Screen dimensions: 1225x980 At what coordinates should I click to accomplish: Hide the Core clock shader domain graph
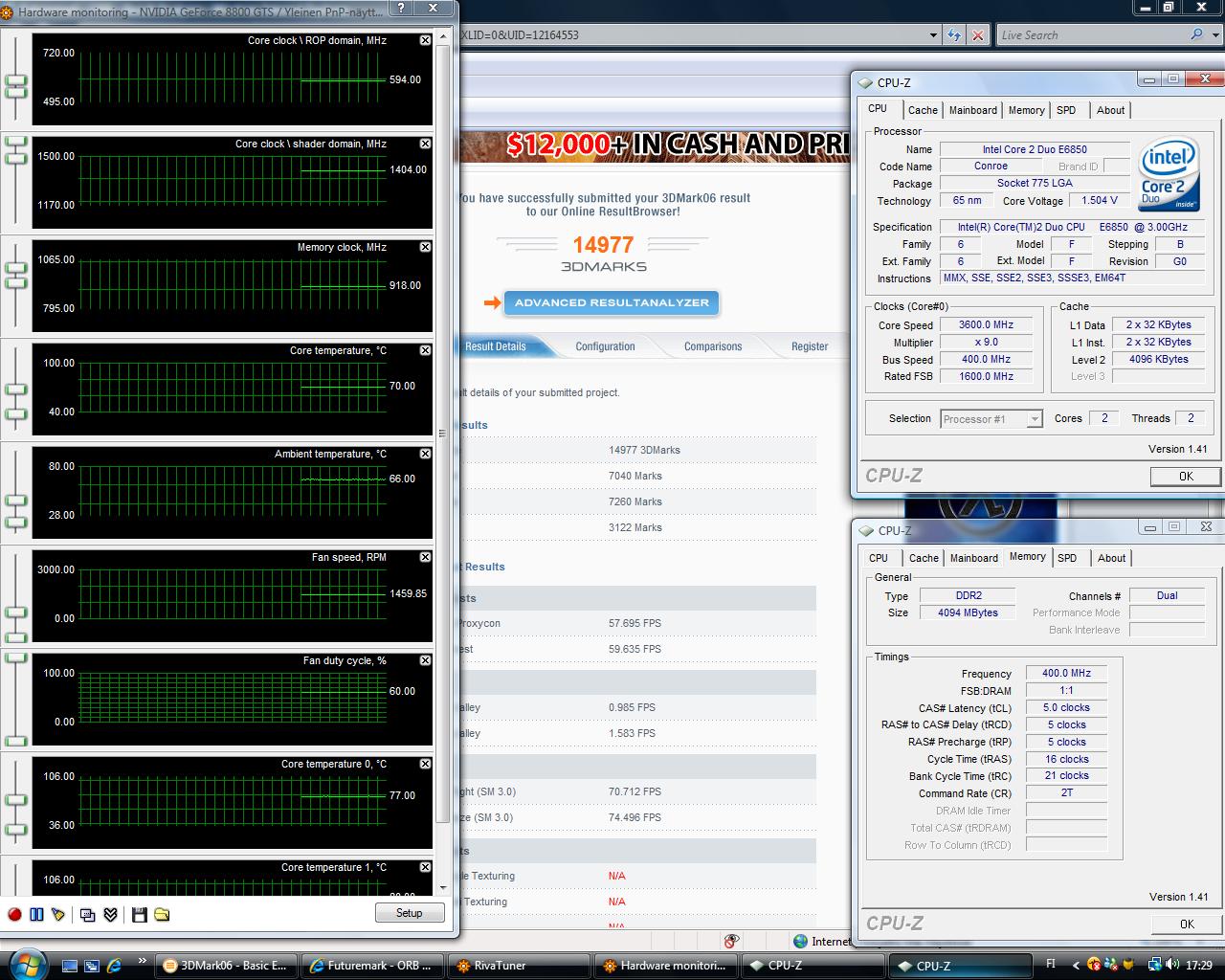(425, 144)
